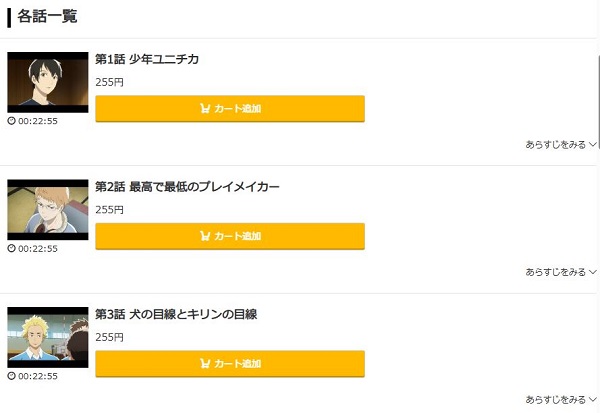The image size is (600, 413).
Task: Select the 第3話 episode thumbnail image
Action: [x=48, y=337]
